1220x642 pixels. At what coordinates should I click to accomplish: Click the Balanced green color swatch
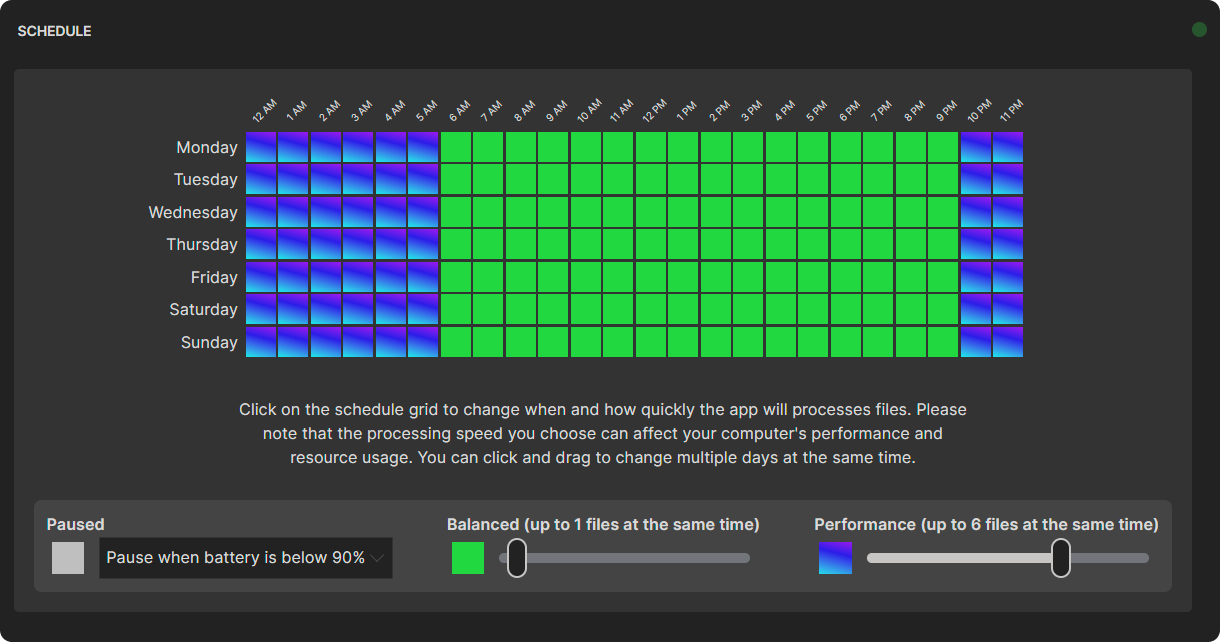tap(466, 557)
